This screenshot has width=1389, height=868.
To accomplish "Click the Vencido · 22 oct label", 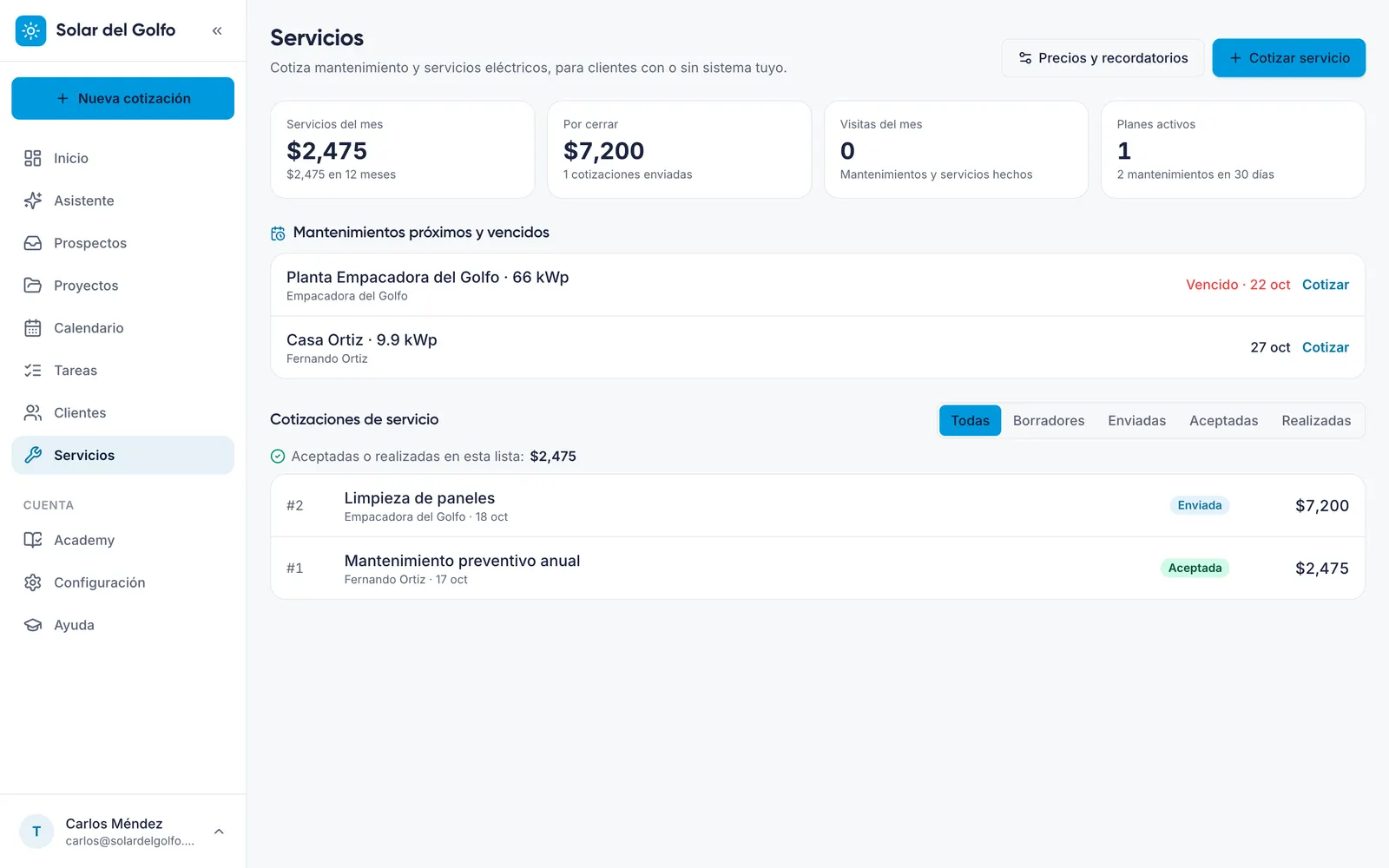I will (x=1238, y=285).
